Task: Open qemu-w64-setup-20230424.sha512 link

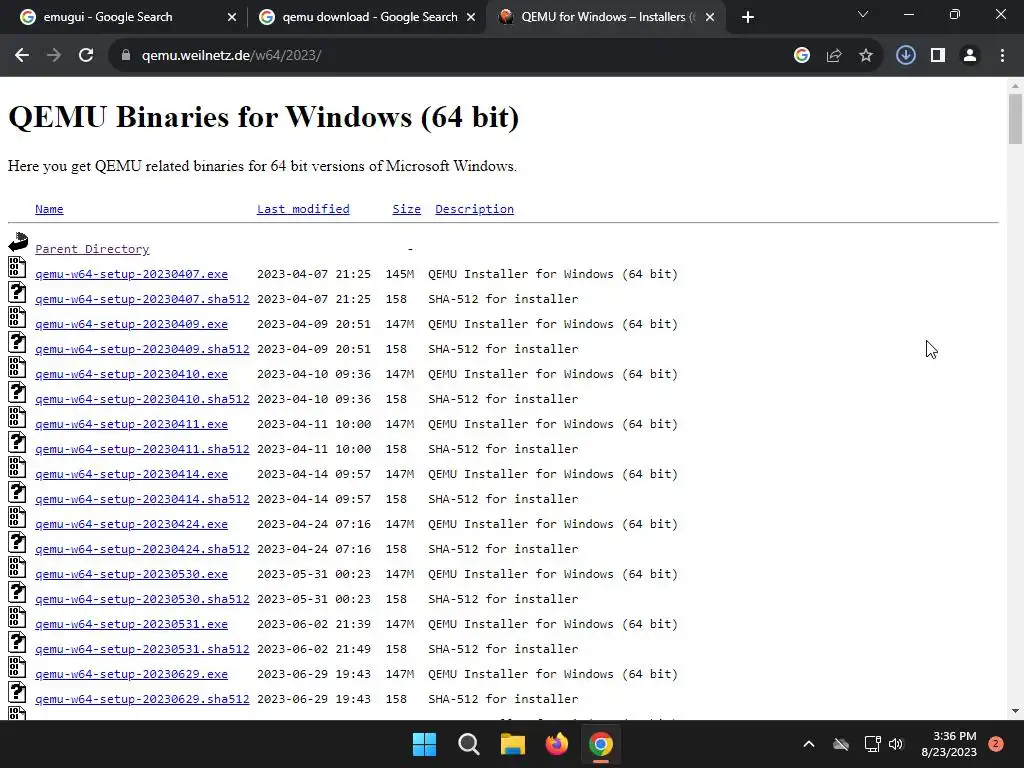Action: click(142, 549)
